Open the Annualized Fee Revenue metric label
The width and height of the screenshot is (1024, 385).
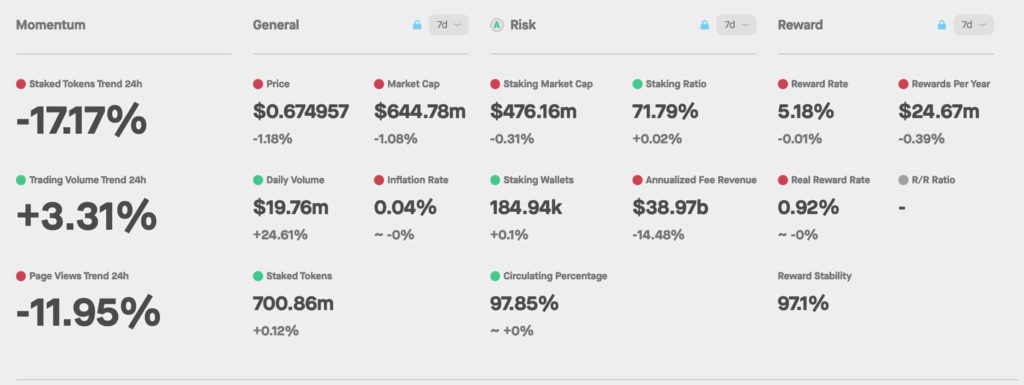701,179
